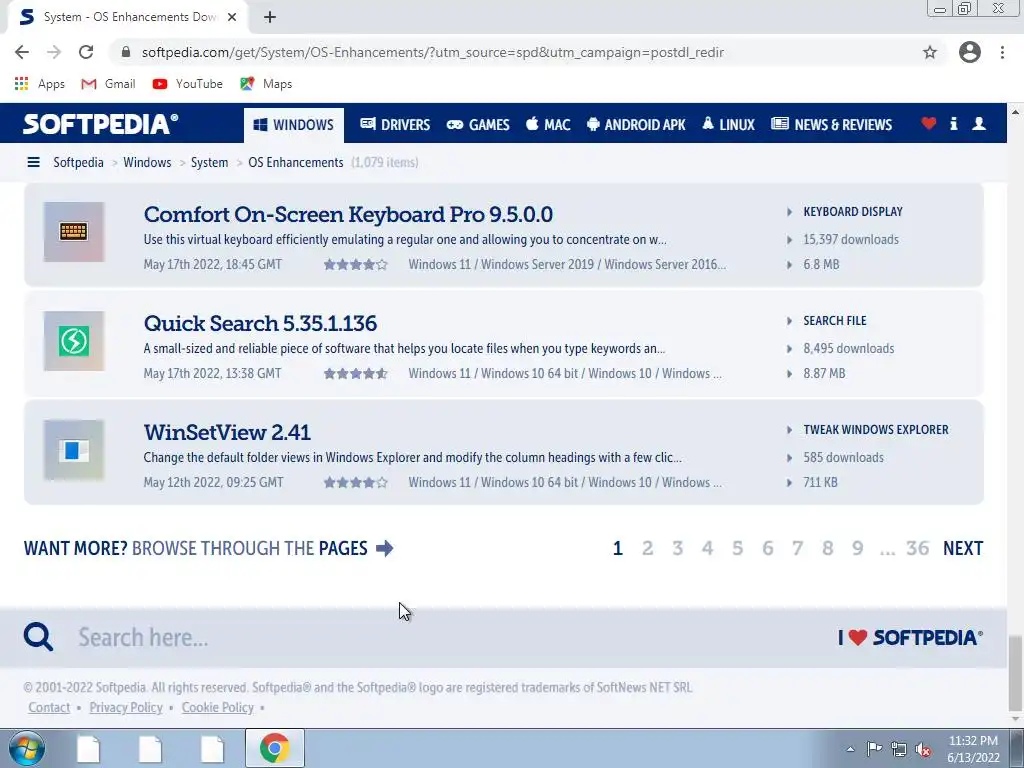Click Quick Search star rating
This screenshot has width=1024, height=768.
tap(356, 374)
